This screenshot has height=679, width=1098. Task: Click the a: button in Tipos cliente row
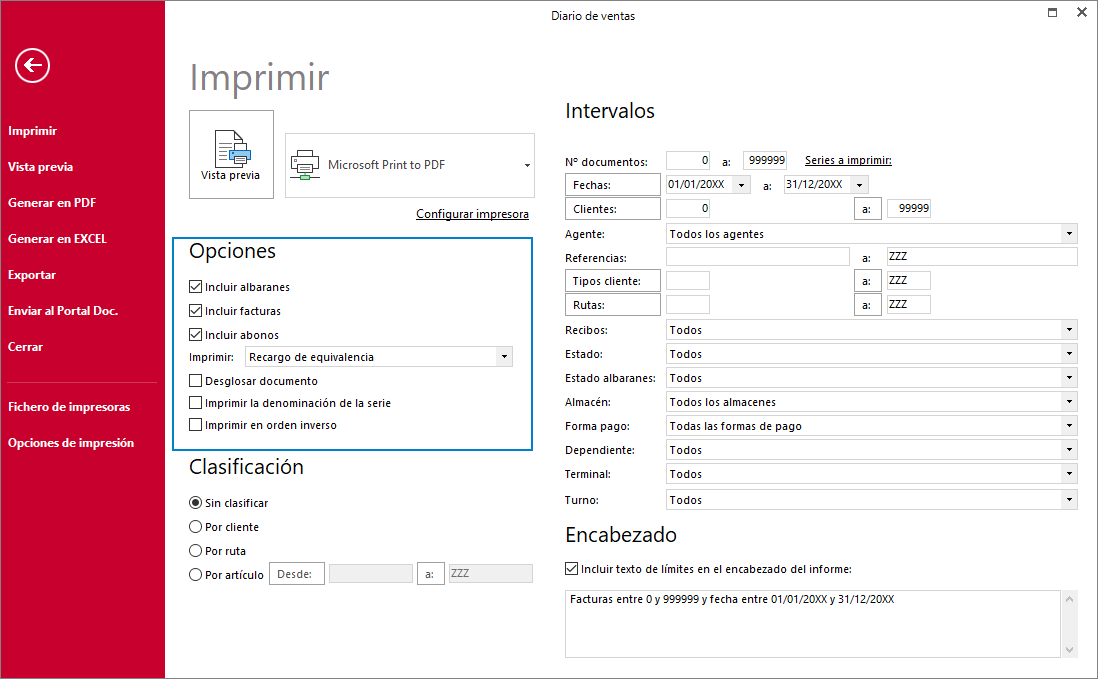868,281
